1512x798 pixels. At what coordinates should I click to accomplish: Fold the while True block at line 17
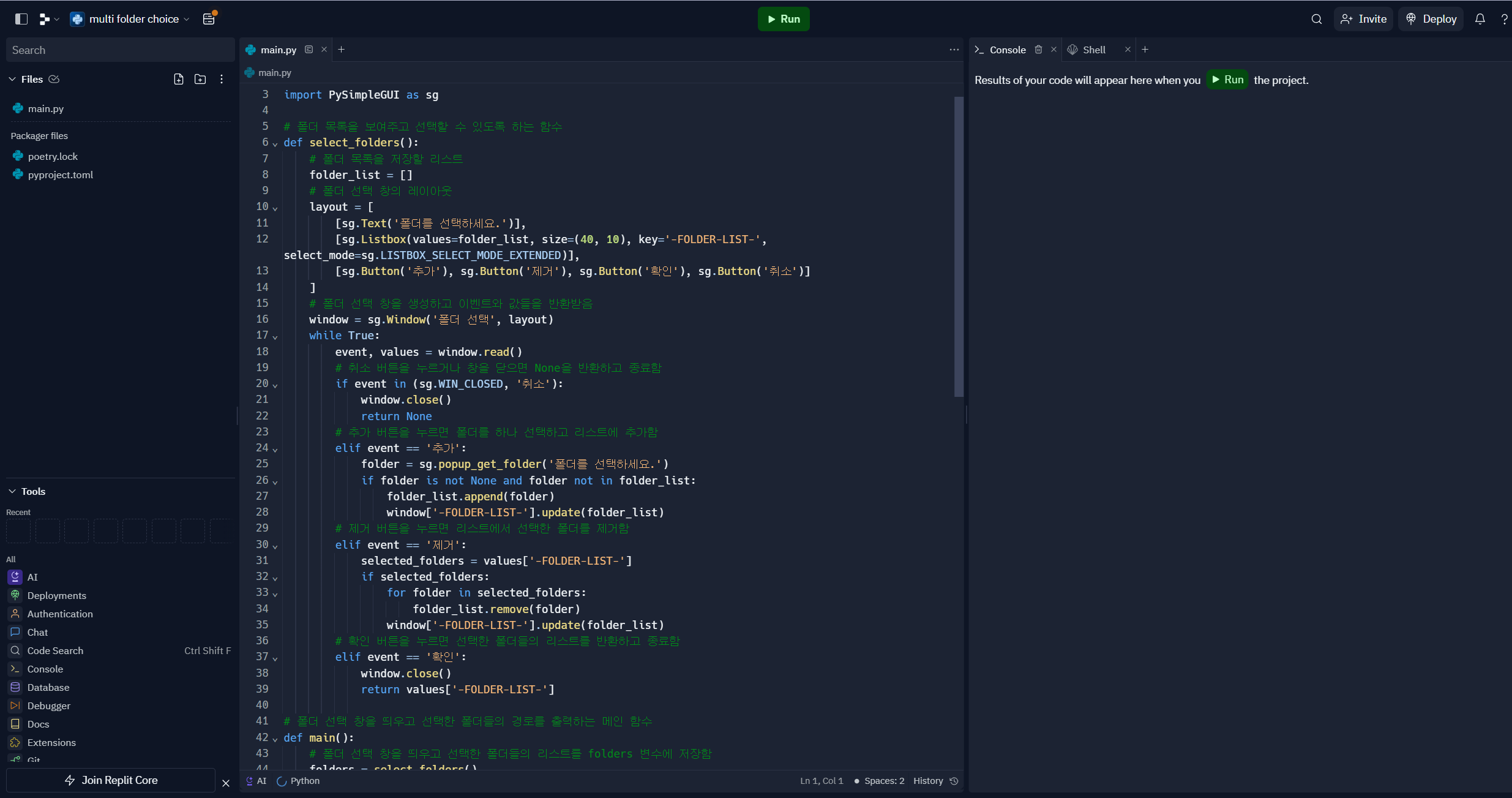point(275,337)
